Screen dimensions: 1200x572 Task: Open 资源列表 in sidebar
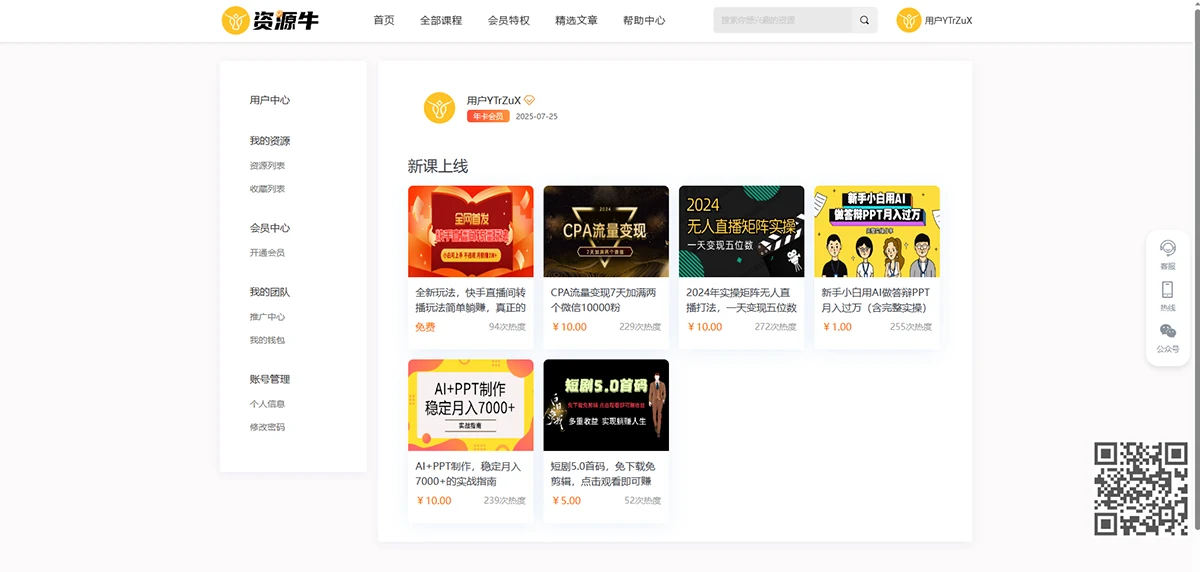click(267, 166)
